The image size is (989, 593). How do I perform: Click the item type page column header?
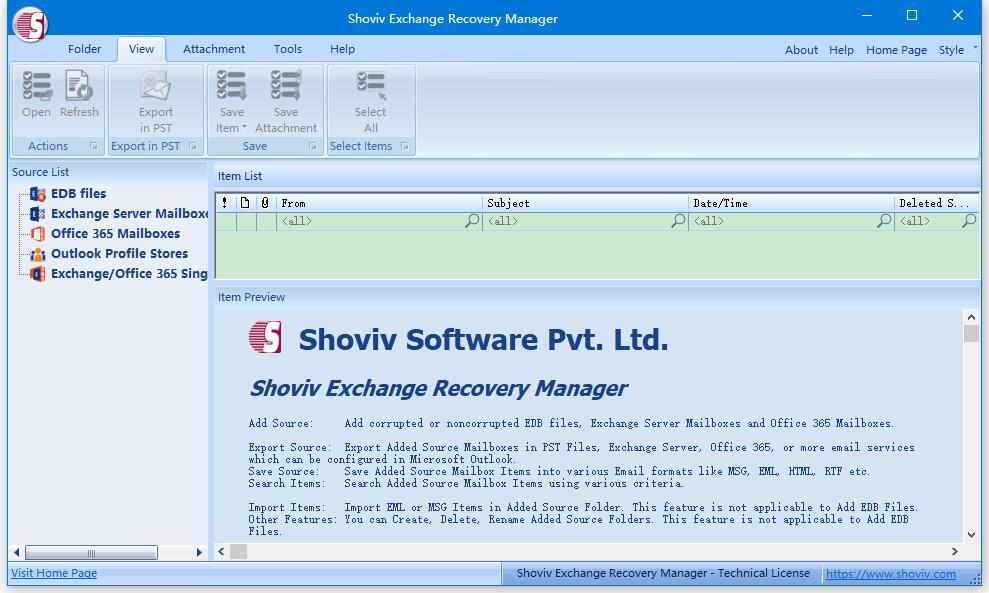[245, 203]
